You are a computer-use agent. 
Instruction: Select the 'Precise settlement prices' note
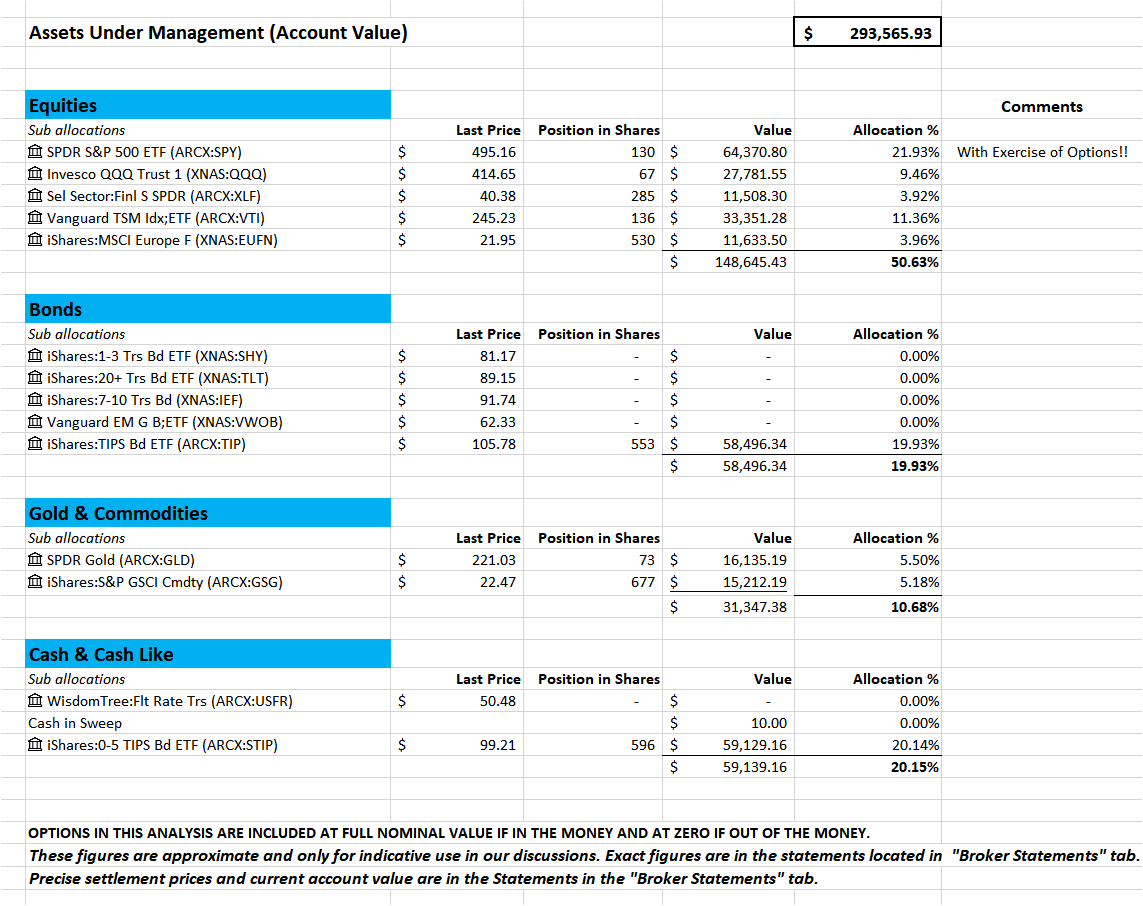[x=423, y=878]
